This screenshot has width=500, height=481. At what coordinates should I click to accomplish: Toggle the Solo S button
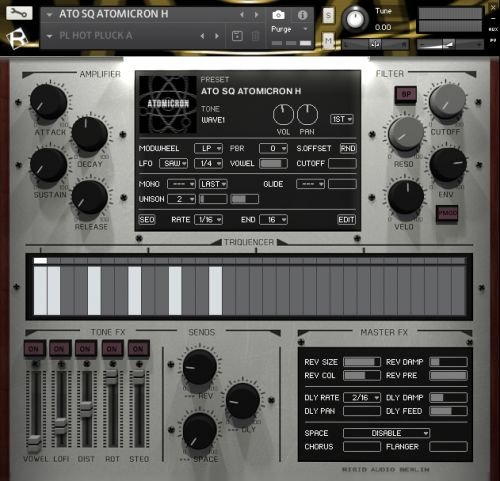coord(328,15)
